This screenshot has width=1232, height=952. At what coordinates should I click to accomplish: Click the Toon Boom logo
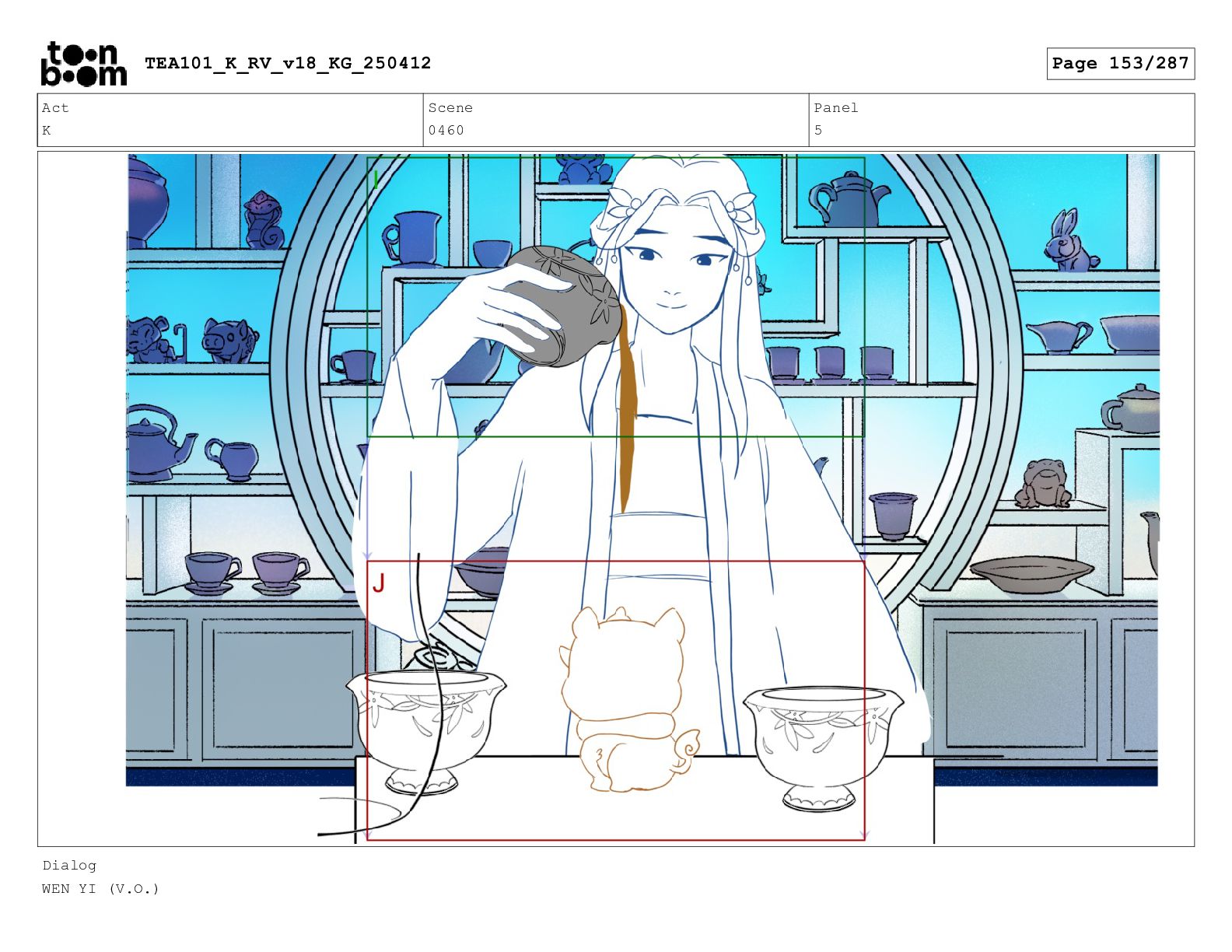tap(83, 64)
